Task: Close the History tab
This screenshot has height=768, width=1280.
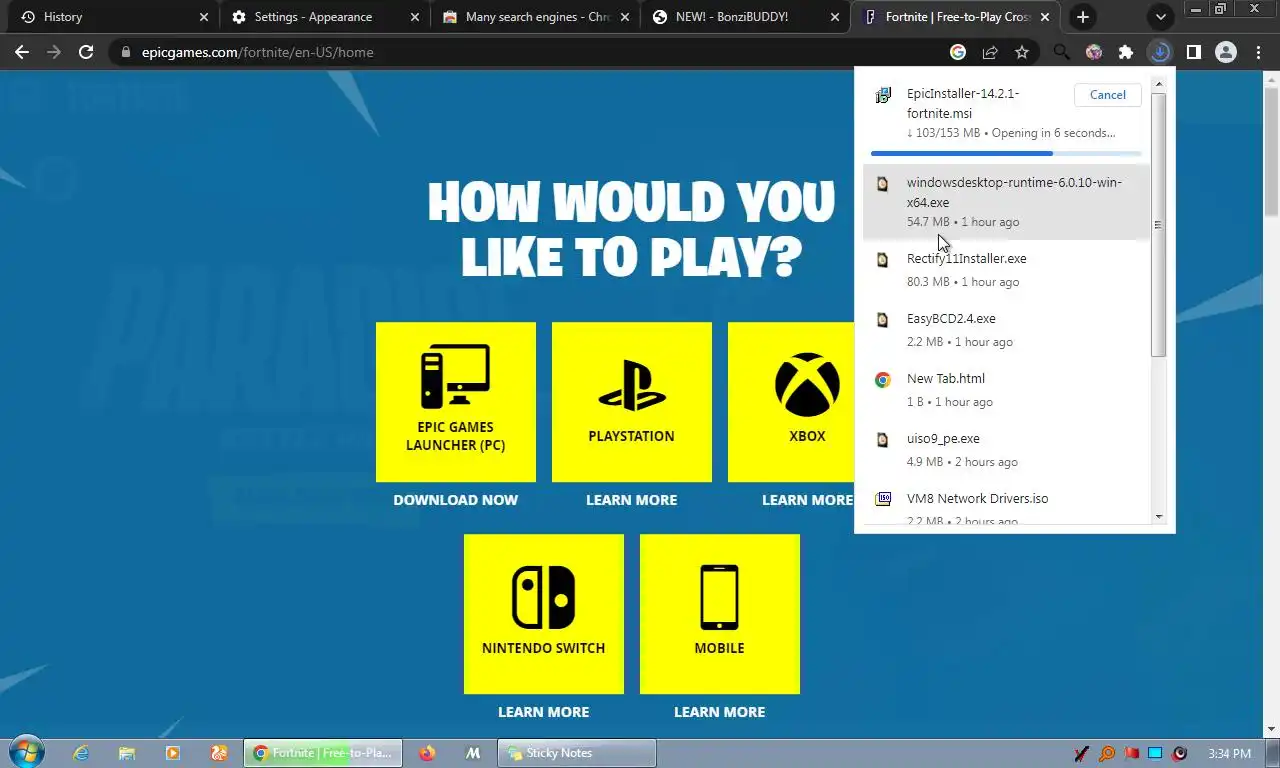Action: point(203,17)
